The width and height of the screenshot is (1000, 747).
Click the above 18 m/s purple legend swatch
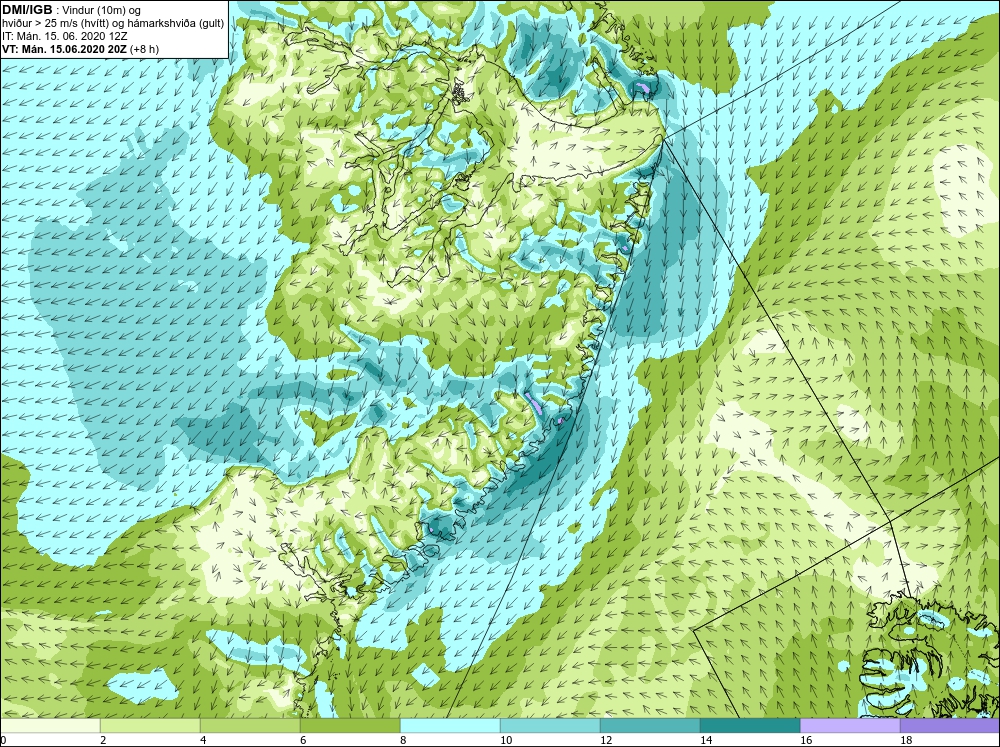click(950, 726)
